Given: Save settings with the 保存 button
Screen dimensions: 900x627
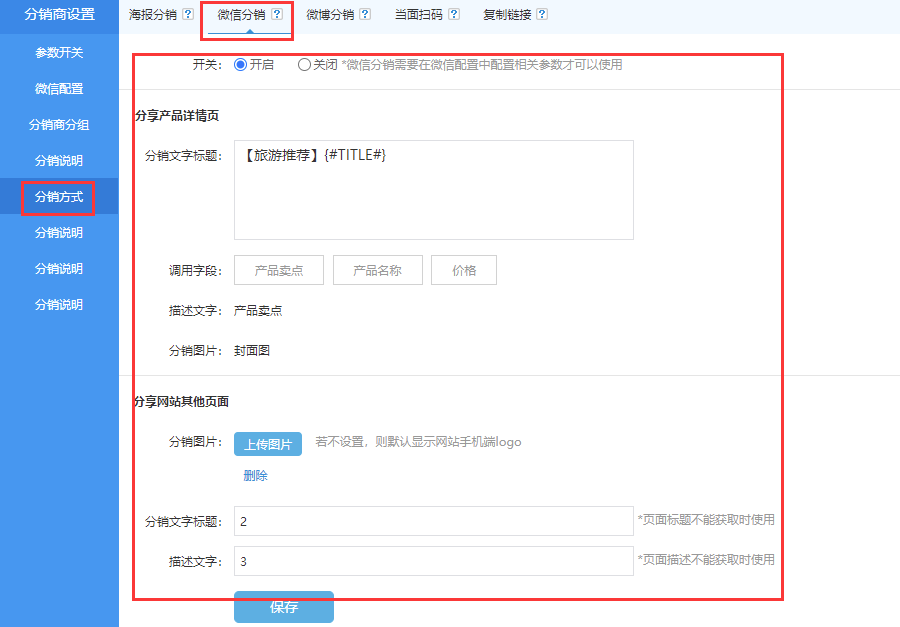Looking at the screenshot, I should (284, 607).
